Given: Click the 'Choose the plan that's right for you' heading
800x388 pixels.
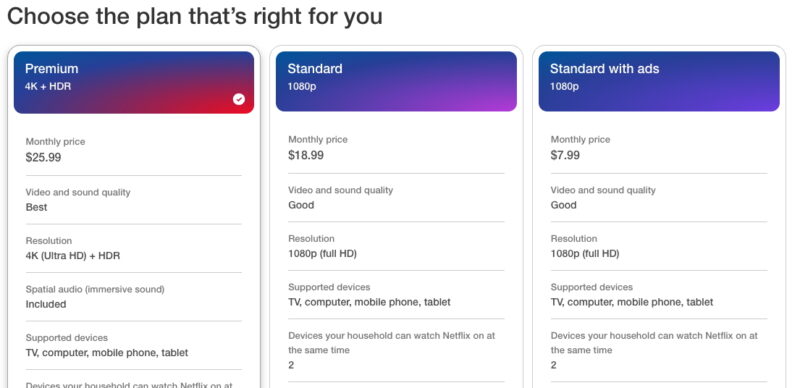Looking at the screenshot, I should click(194, 16).
